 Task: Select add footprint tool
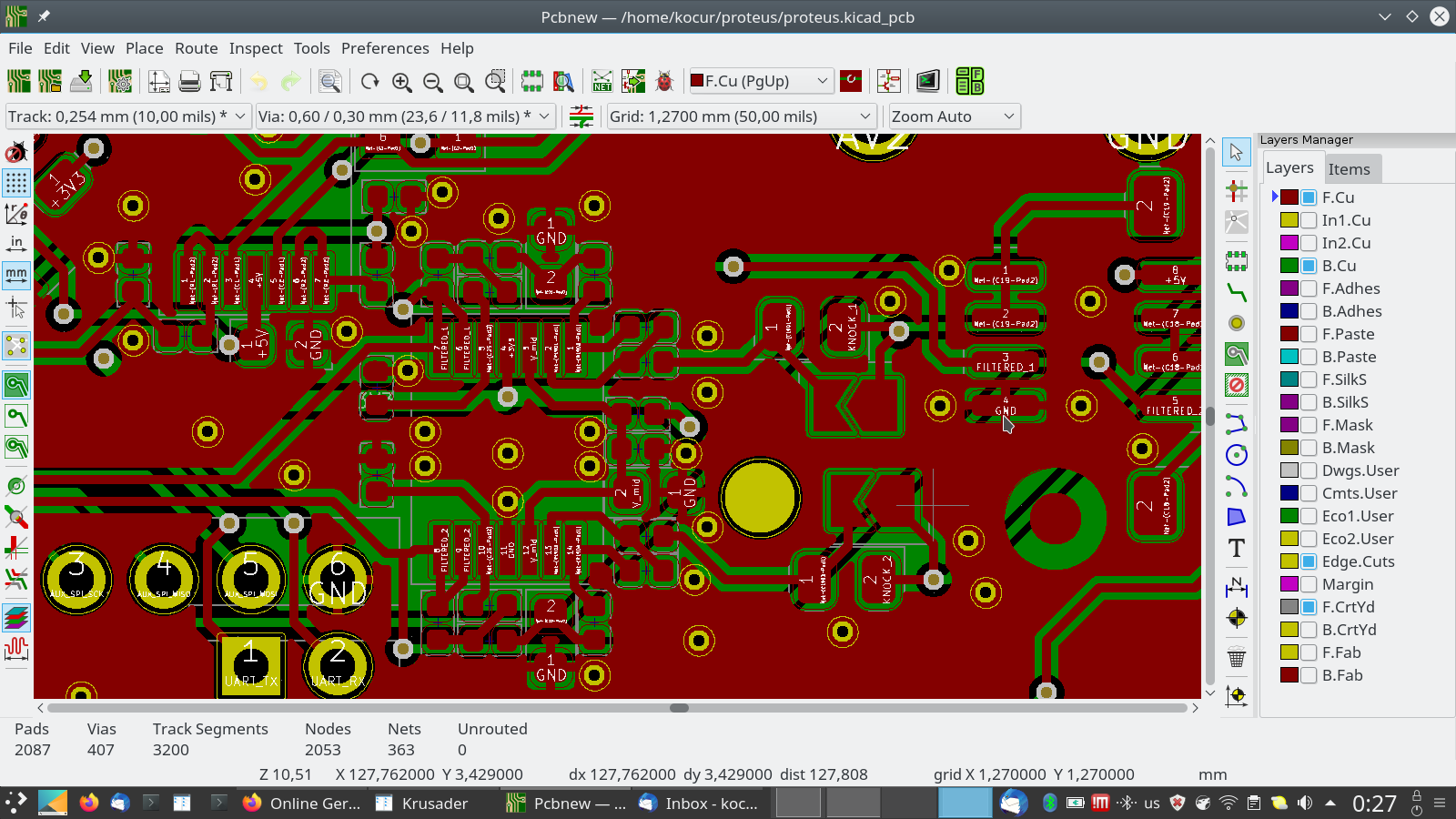[1236, 261]
